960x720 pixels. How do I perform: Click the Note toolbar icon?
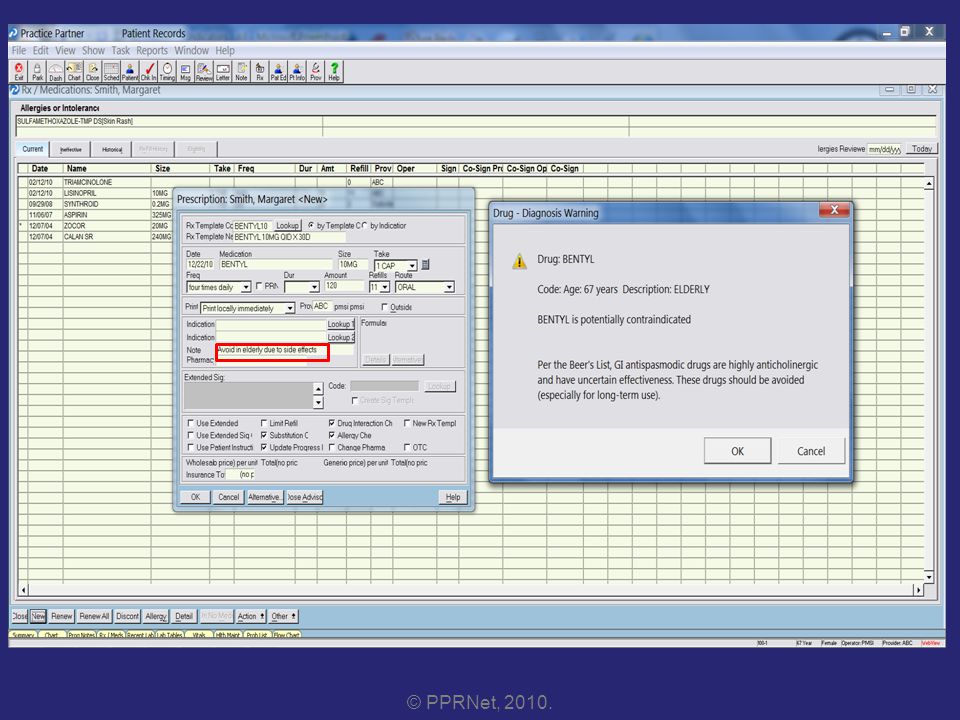[x=241, y=71]
